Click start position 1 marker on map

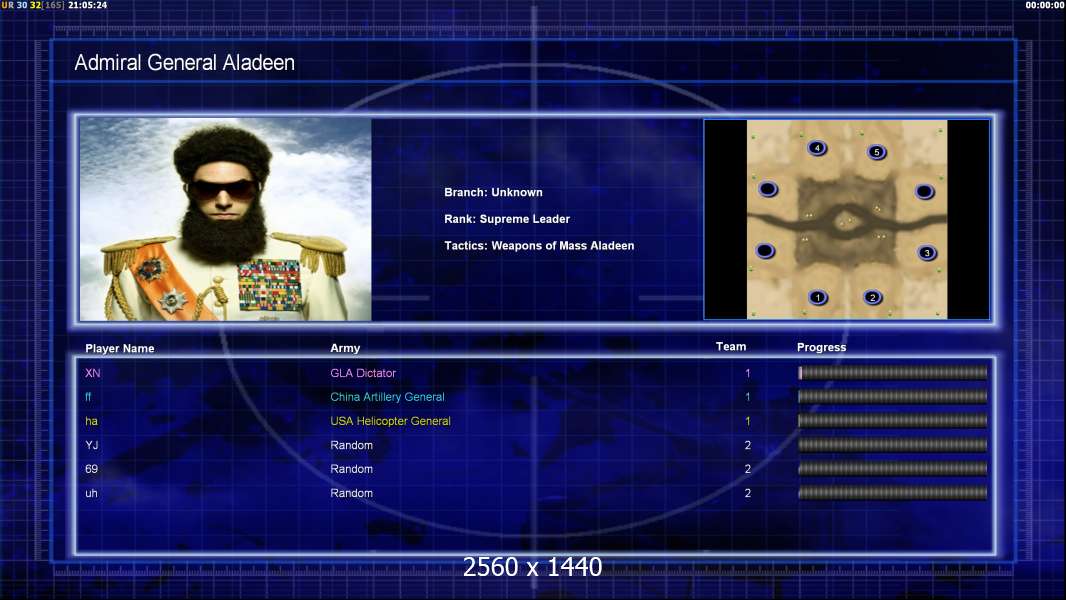[x=818, y=297]
